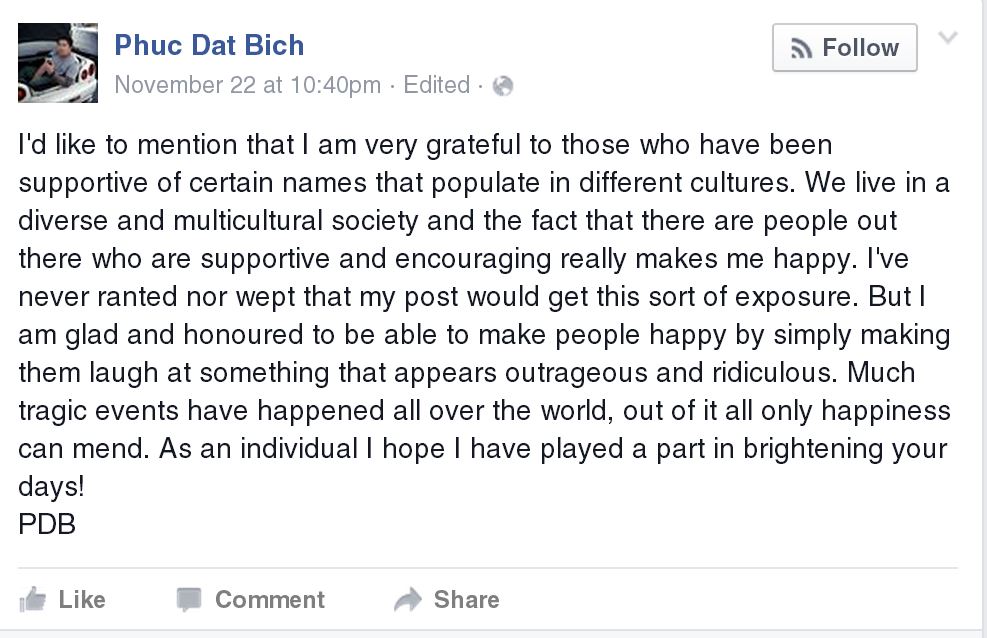Click the Share arrow icon
The width and height of the screenshot is (987, 638).
[x=408, y=599]
